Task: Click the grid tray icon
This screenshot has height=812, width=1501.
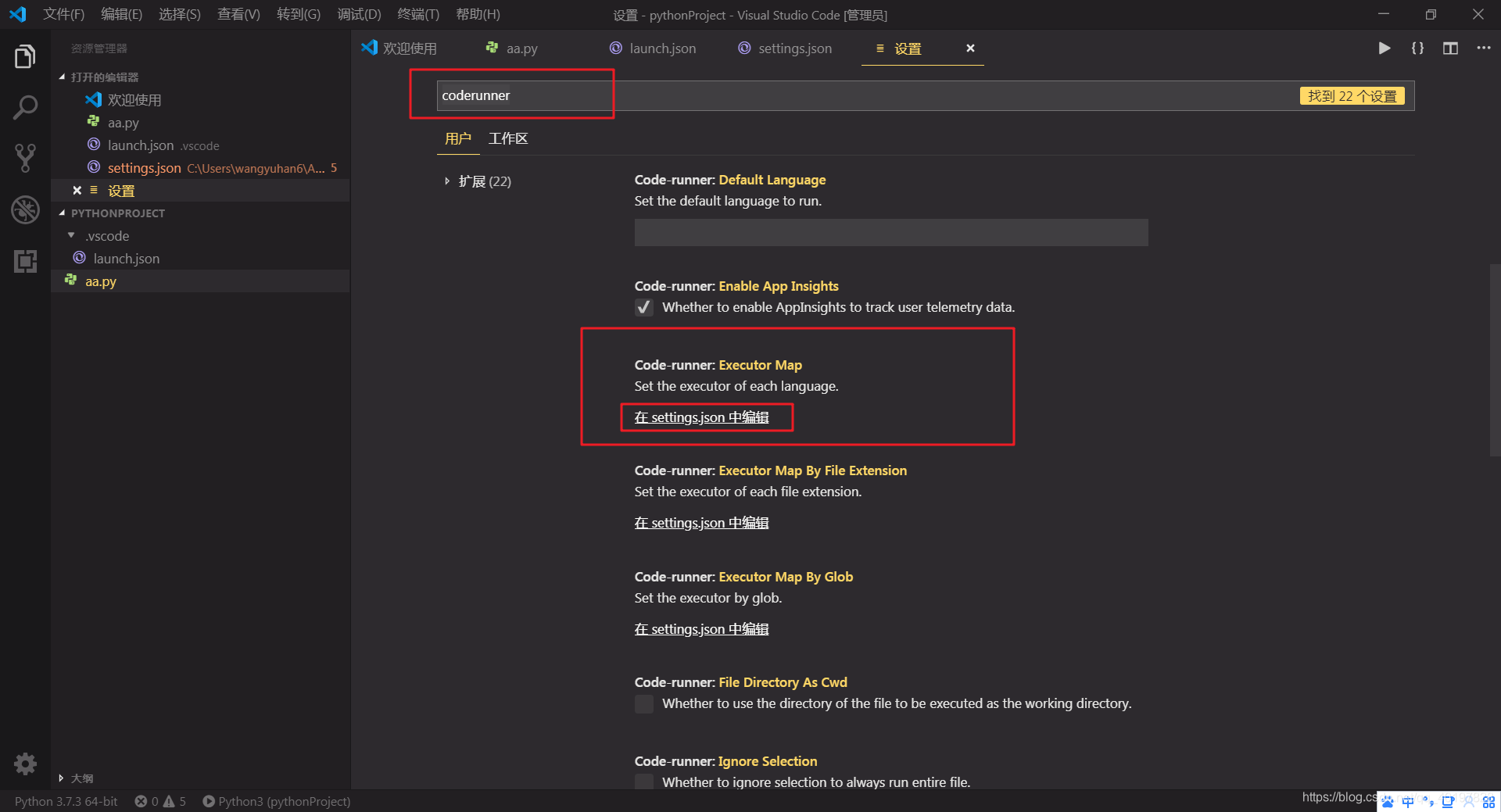Action: pos(1488,802)
